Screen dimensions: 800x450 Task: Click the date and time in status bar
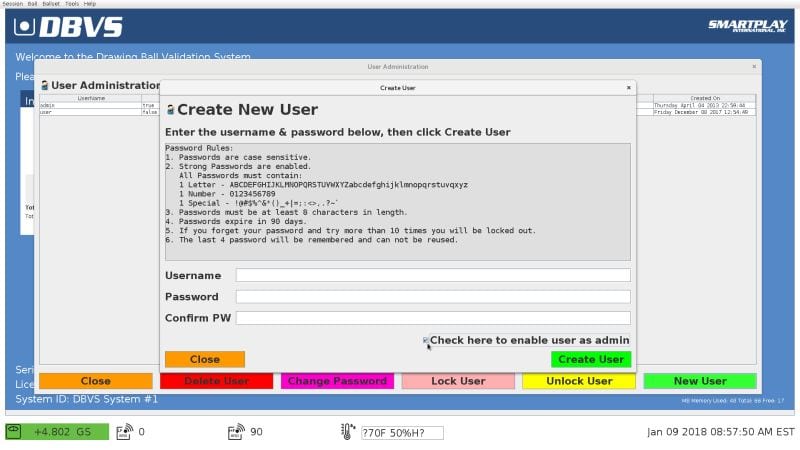(720, 432)
